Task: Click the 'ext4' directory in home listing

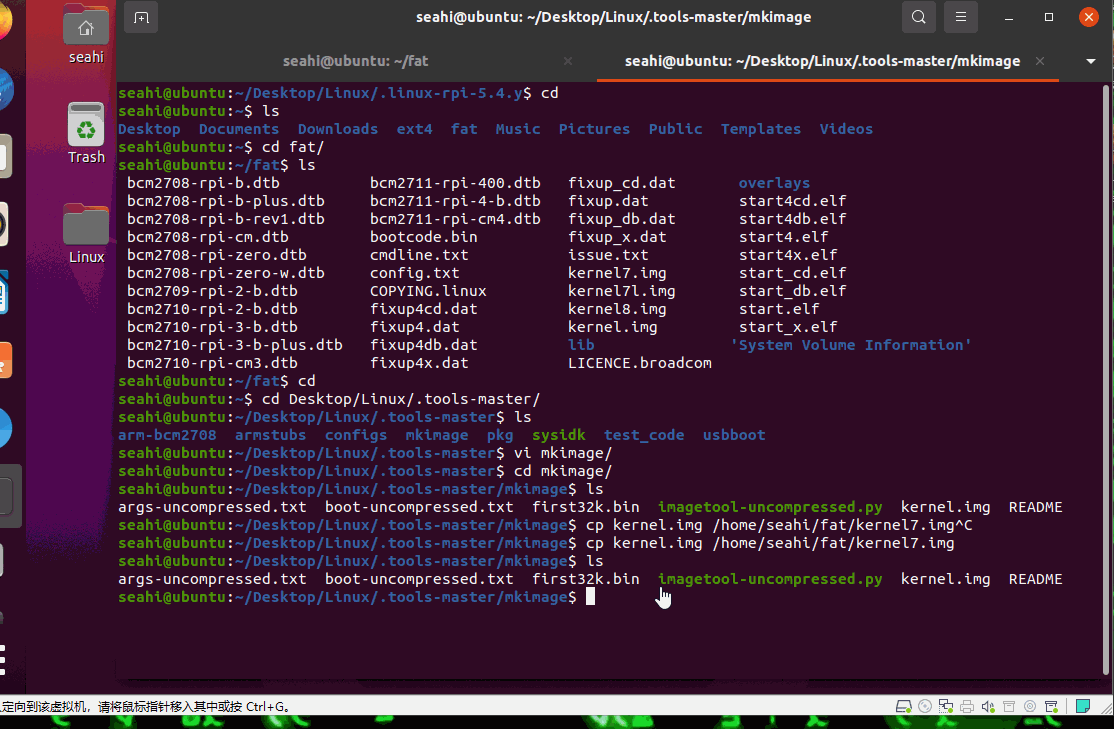Action: (x=414, y=129)
